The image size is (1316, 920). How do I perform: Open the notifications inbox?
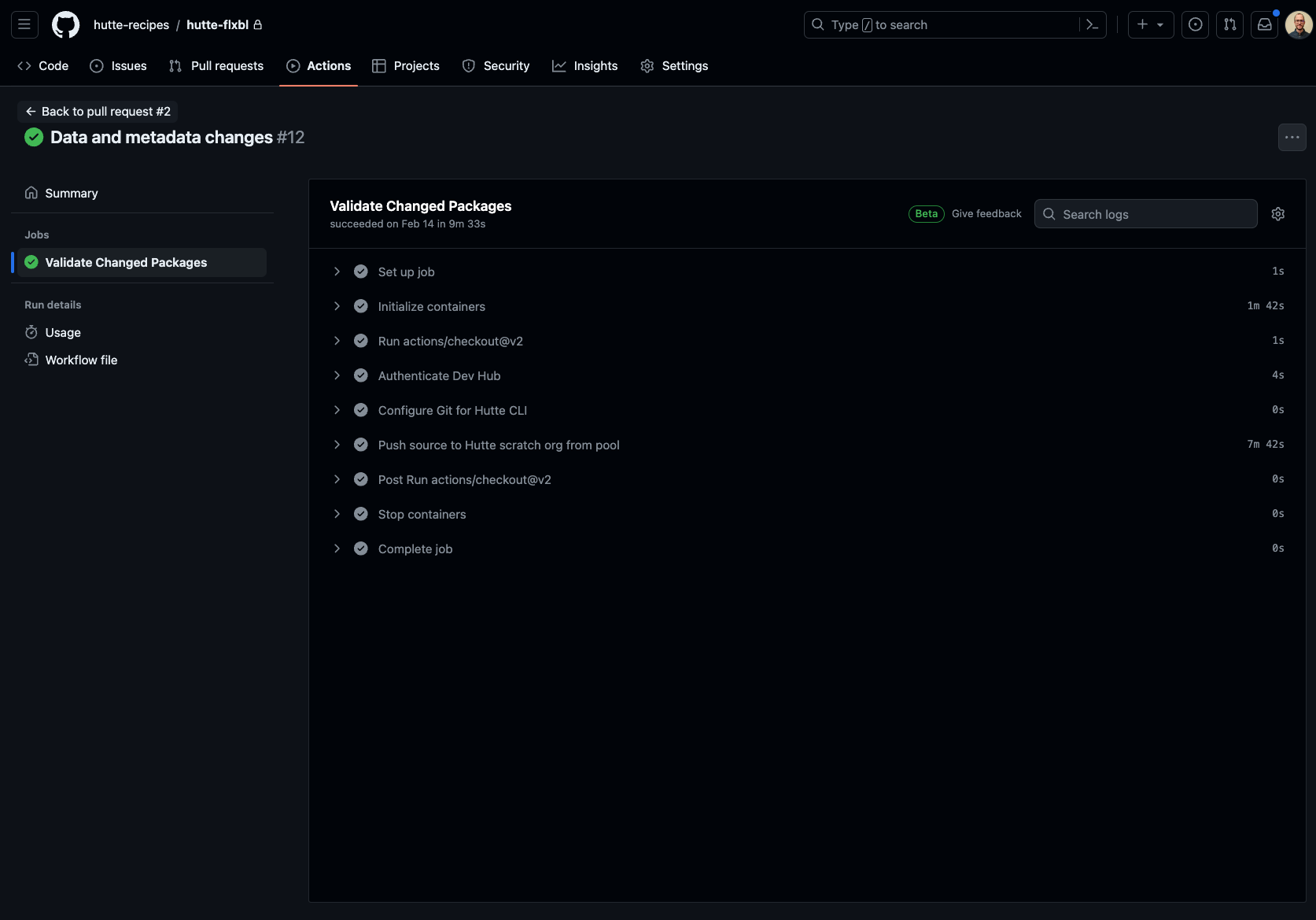click(x=1264, y=24)
